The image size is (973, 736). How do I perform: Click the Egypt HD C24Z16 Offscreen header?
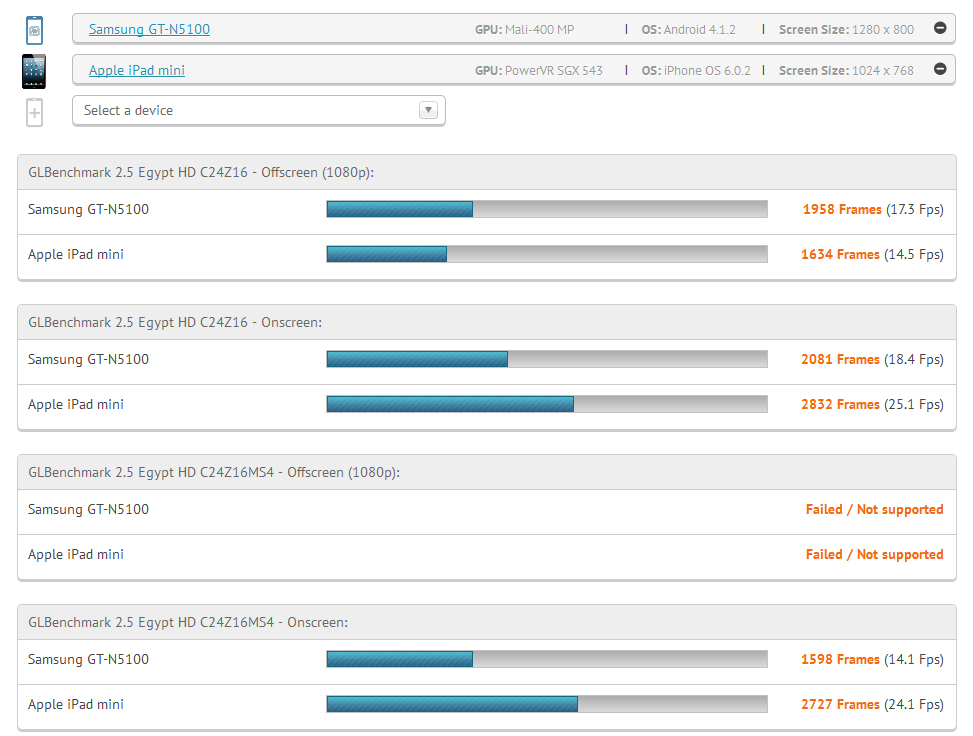[201, 173]
